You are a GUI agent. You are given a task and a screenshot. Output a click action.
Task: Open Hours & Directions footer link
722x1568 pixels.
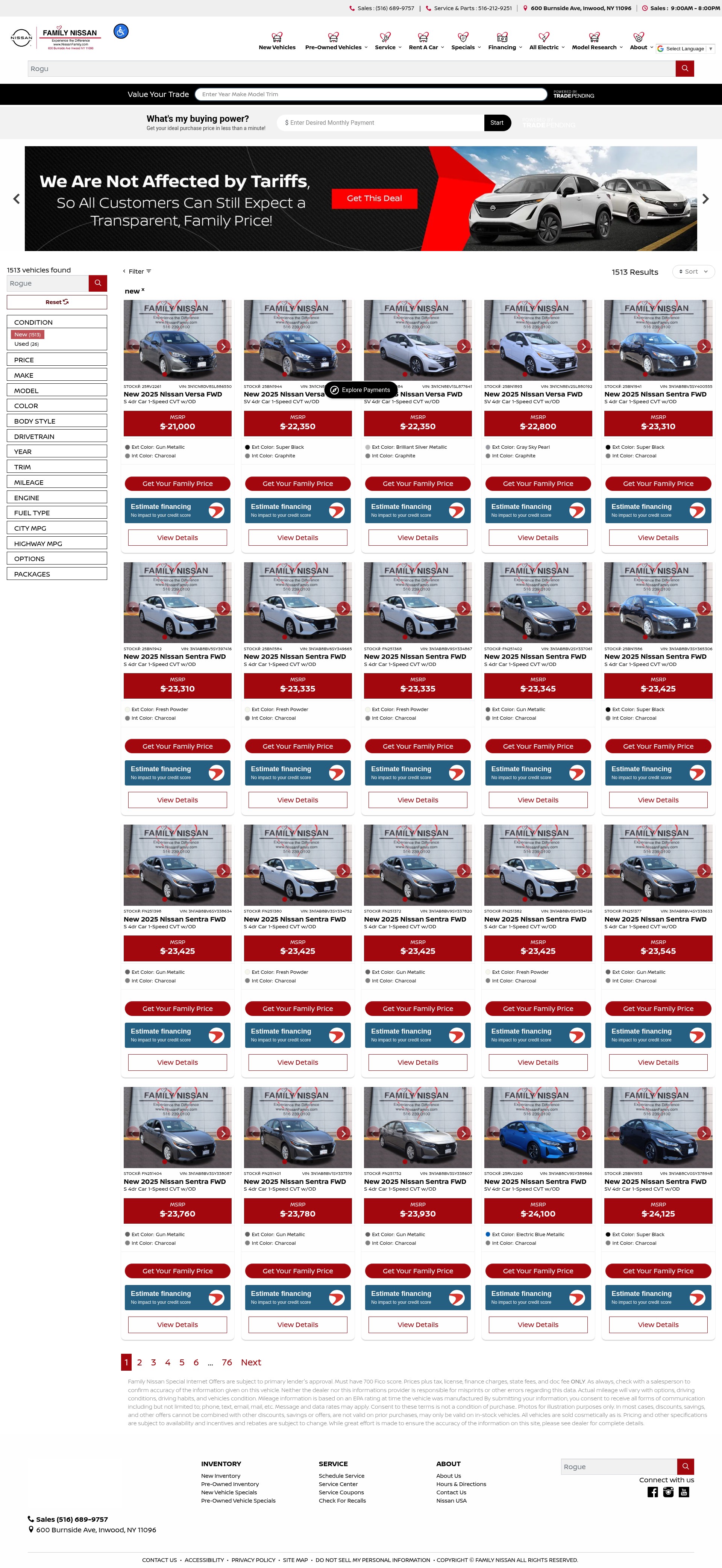[461, 1484]
